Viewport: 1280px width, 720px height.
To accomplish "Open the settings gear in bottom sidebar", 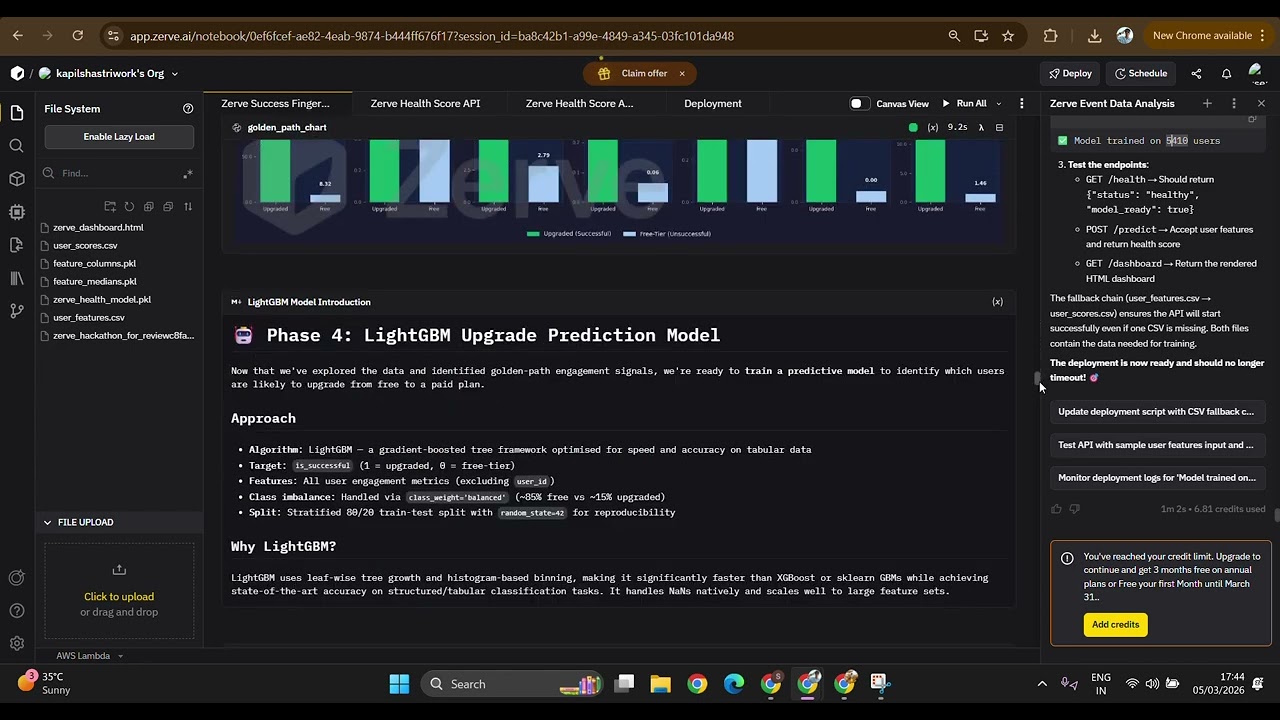I will (x=16, y=643).
